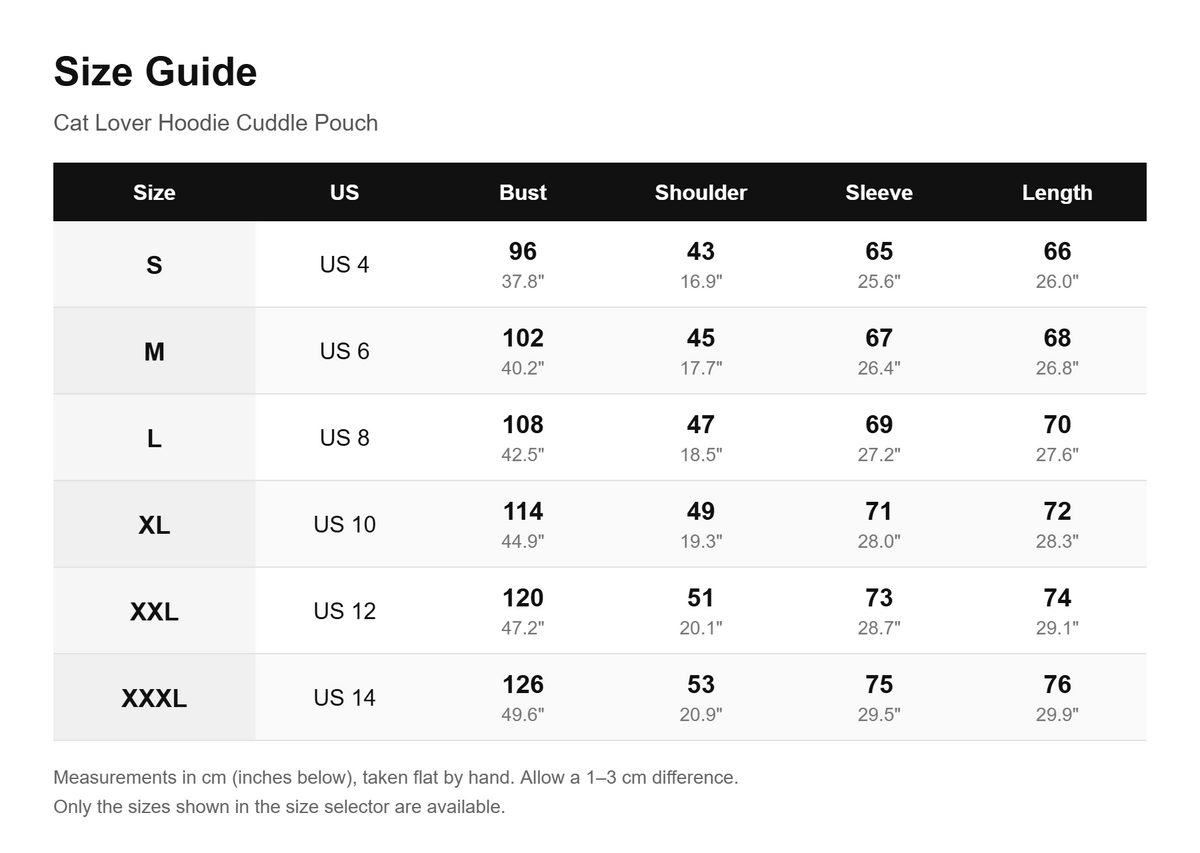Select the XL size row label
Viewport: 1200px width, 853px height.
point(154,524)
